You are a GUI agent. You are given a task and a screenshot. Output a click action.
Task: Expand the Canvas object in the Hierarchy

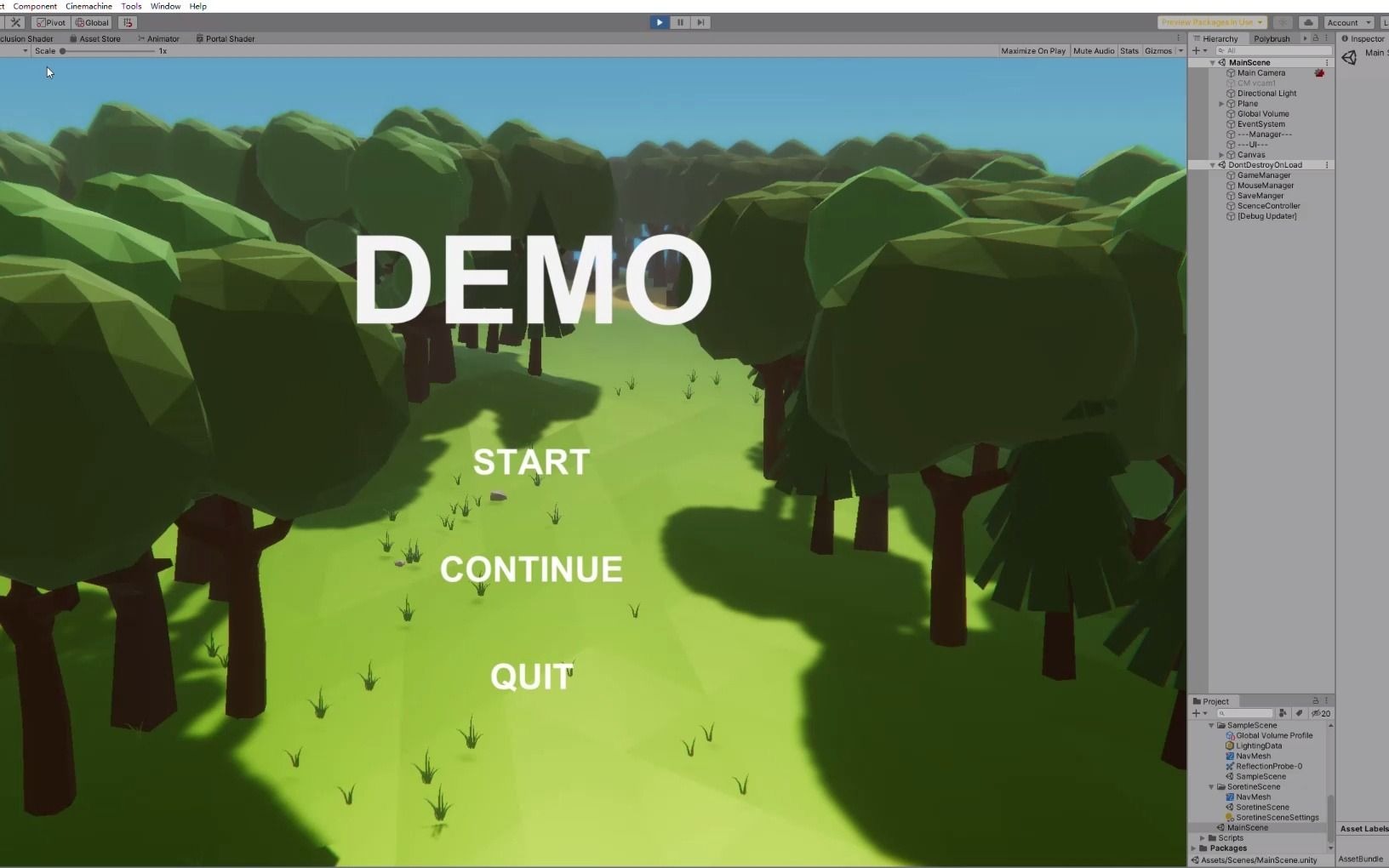click(1223, 154)
